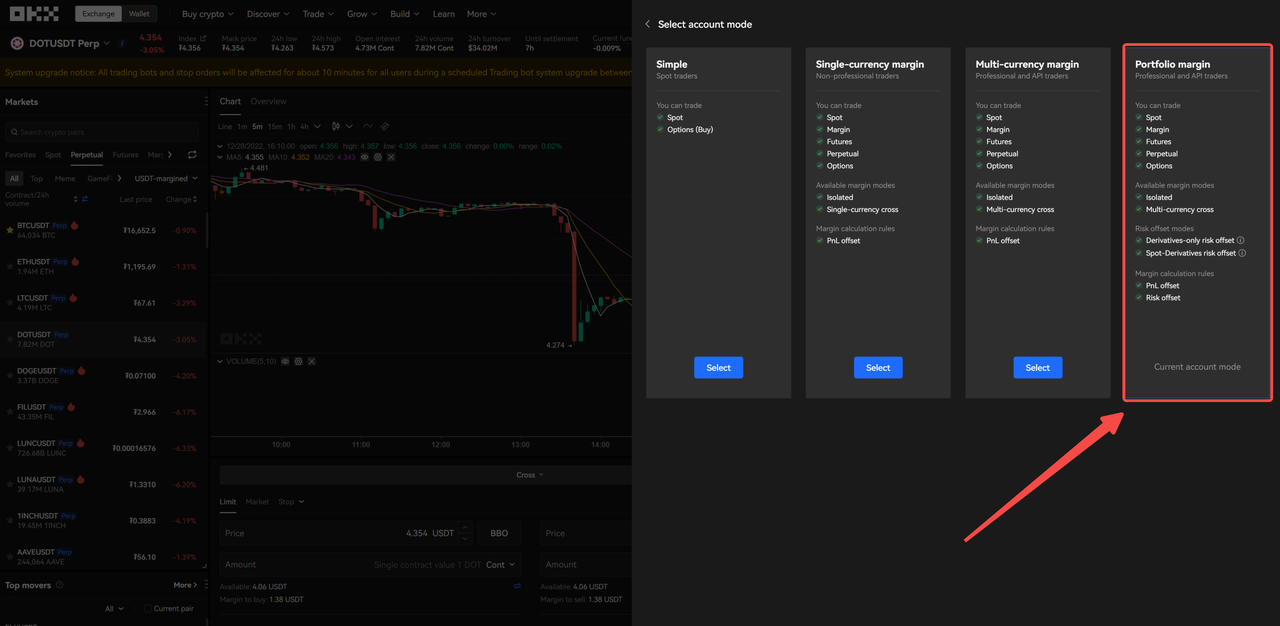
Task: Remove the VOLUME indicator with its X
Action: pyautogui.click(x=311, y=361)
